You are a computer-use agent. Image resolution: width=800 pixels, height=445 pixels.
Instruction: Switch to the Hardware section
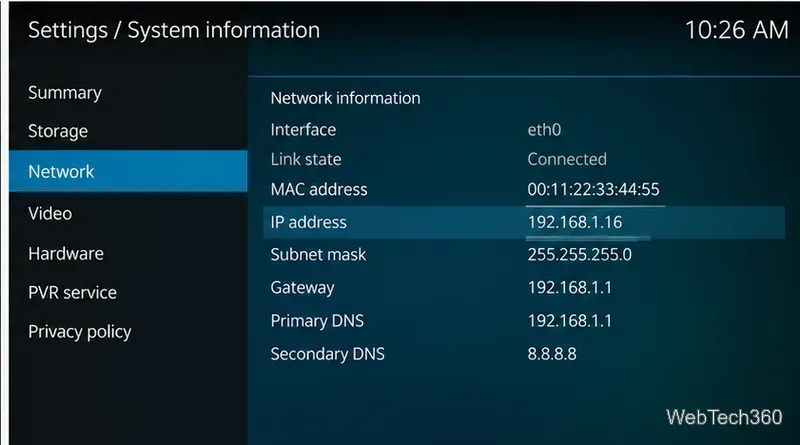(x=66, y=254)
